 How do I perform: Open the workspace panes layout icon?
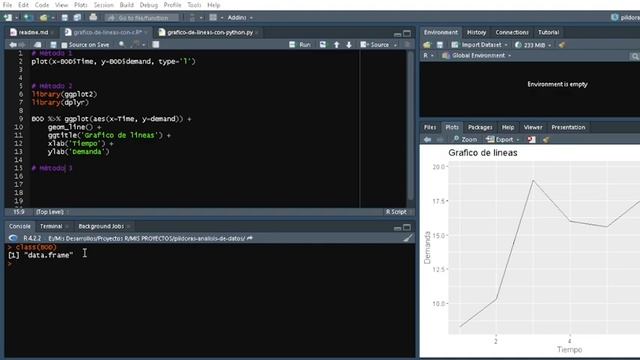[213, 18]
